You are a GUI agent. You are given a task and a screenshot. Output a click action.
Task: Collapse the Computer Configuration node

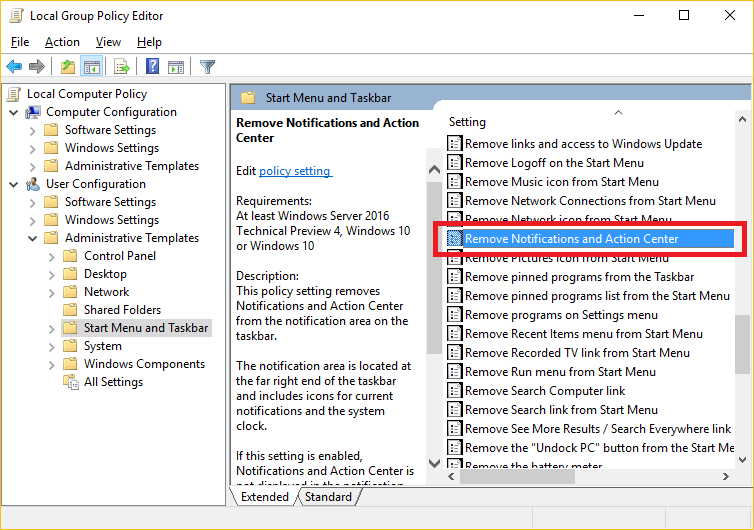pyautogui.click(x=14, y=113)
